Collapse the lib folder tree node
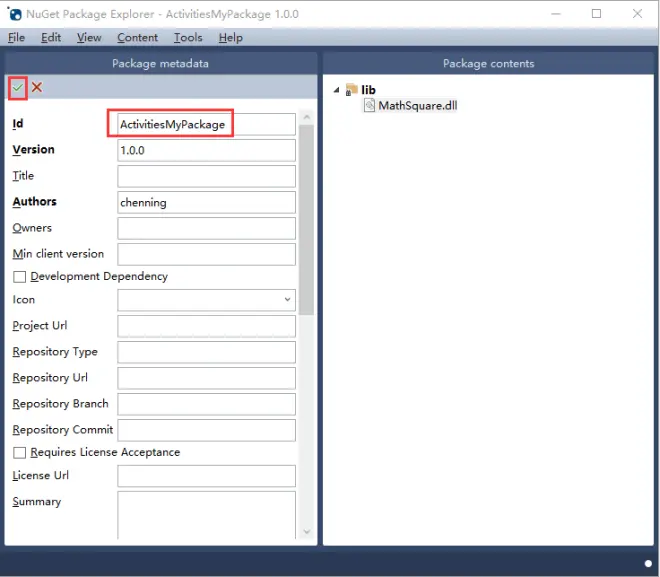Viewport: 660px width, 577px height. click(336, 90)
